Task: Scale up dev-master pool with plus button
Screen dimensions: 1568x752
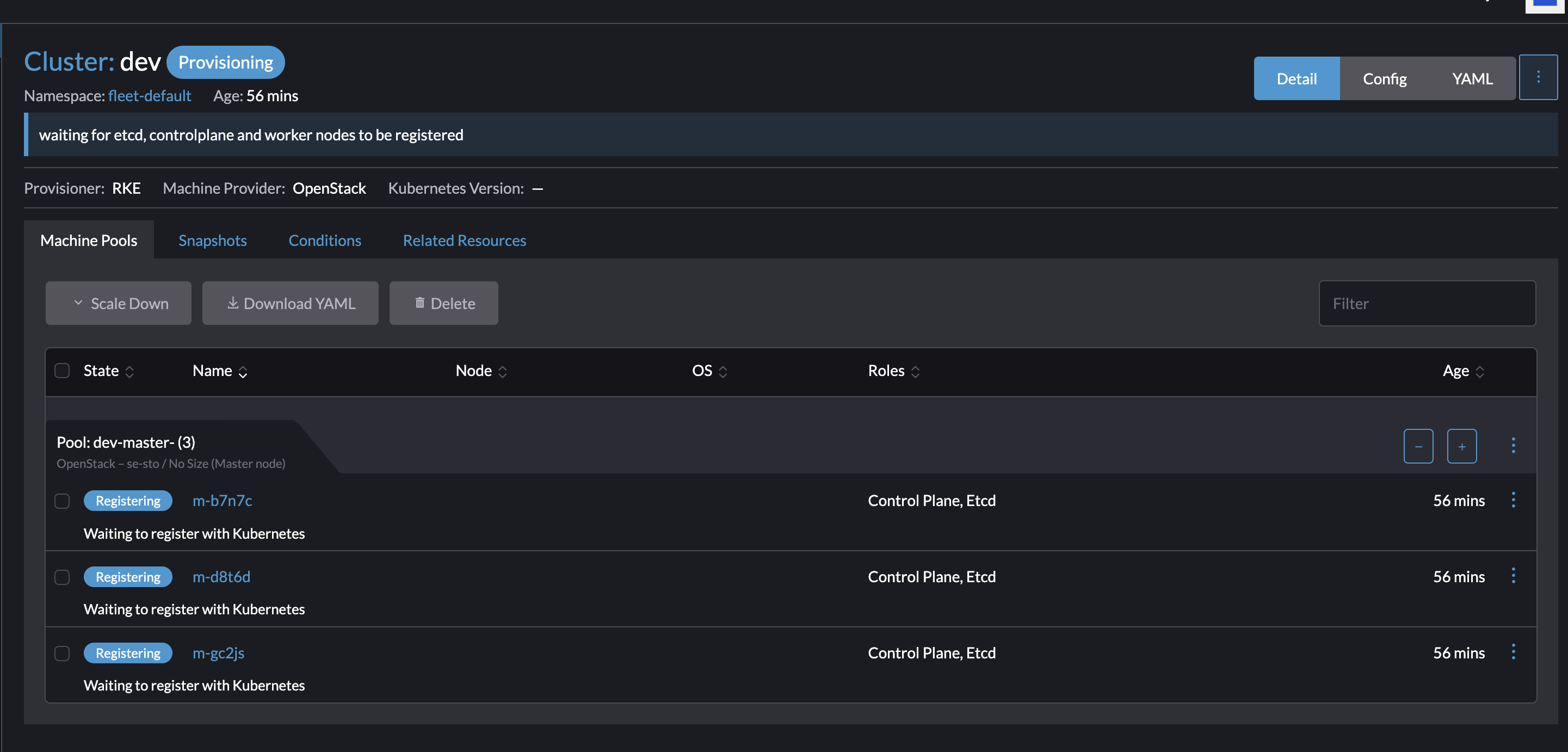Action: click(x=1462, y=446)
